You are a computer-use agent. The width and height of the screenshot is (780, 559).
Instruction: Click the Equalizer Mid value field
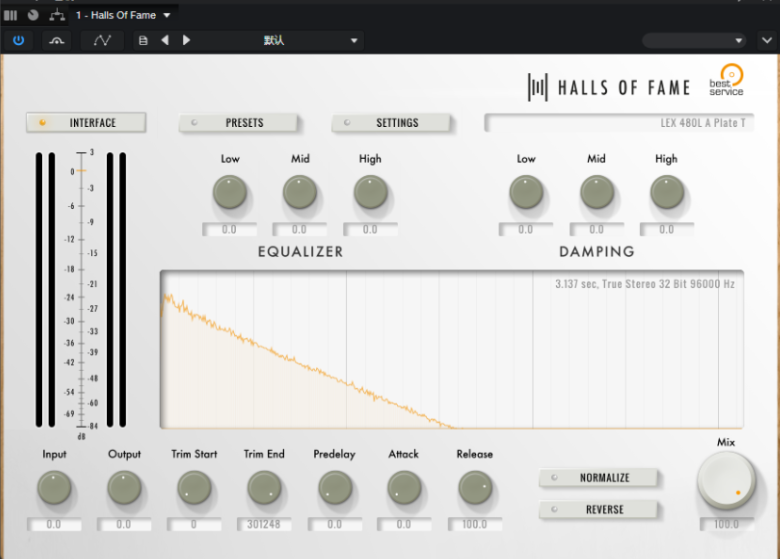tap(299, 229)
